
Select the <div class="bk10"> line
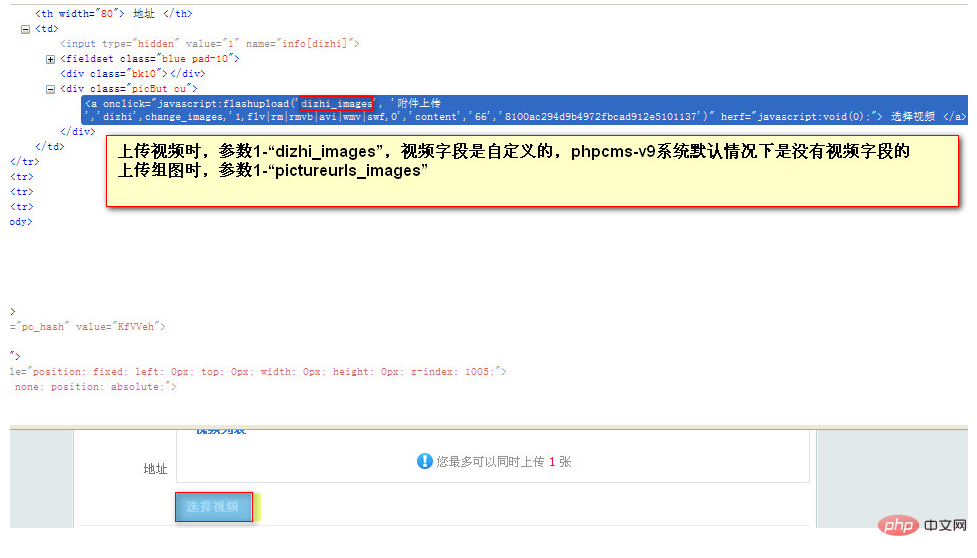[x=133, y=73]
